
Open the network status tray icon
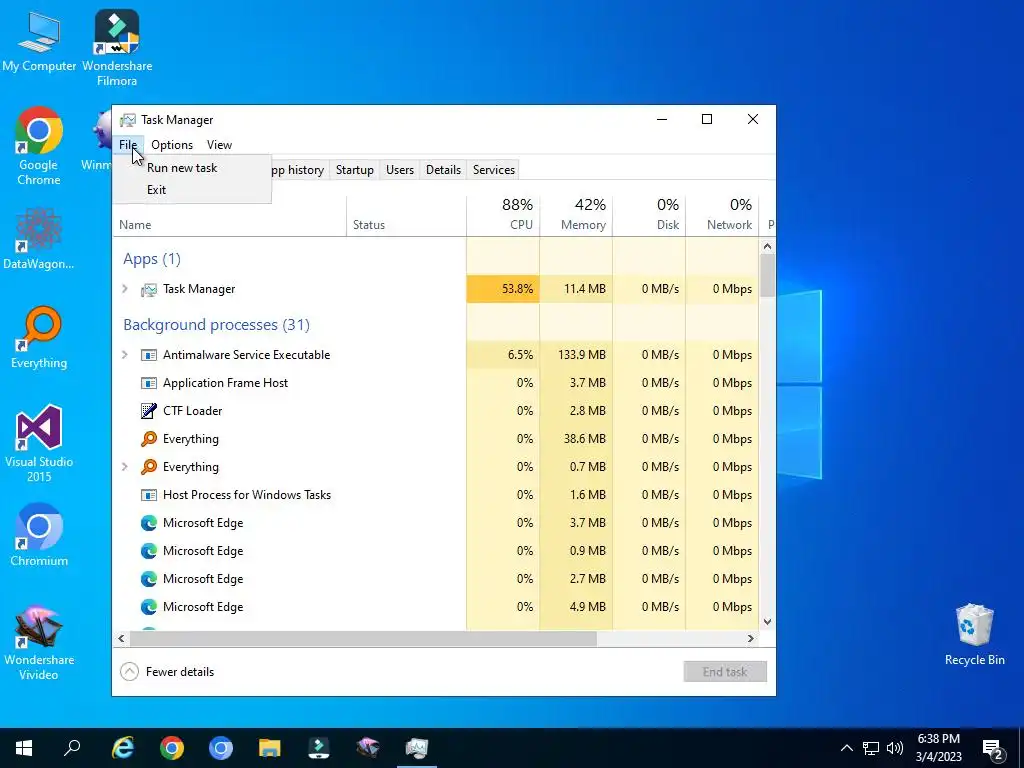pos(871,748)
